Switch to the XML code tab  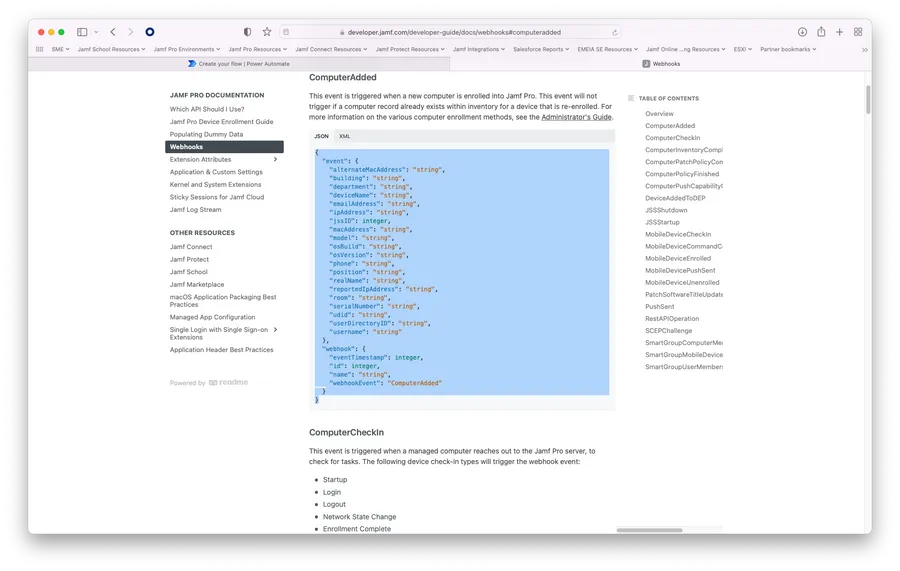pos(344,136)
